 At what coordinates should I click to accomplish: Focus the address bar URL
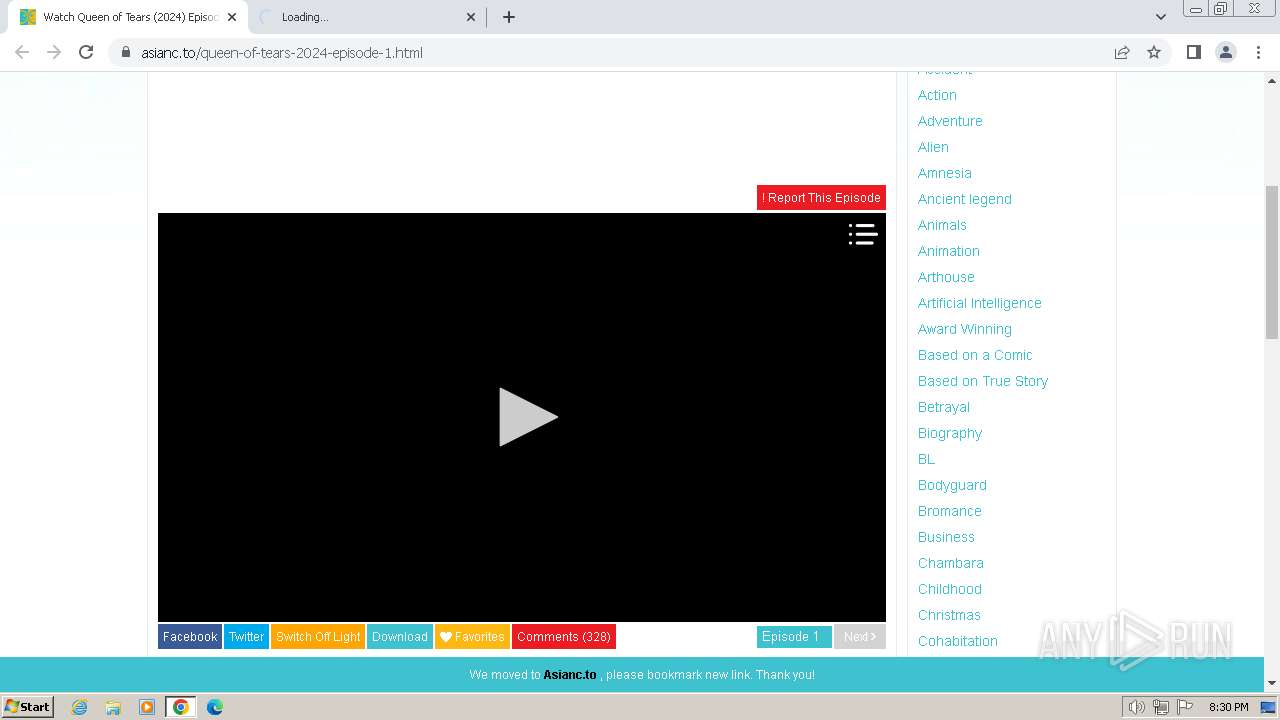pos(282,53)
